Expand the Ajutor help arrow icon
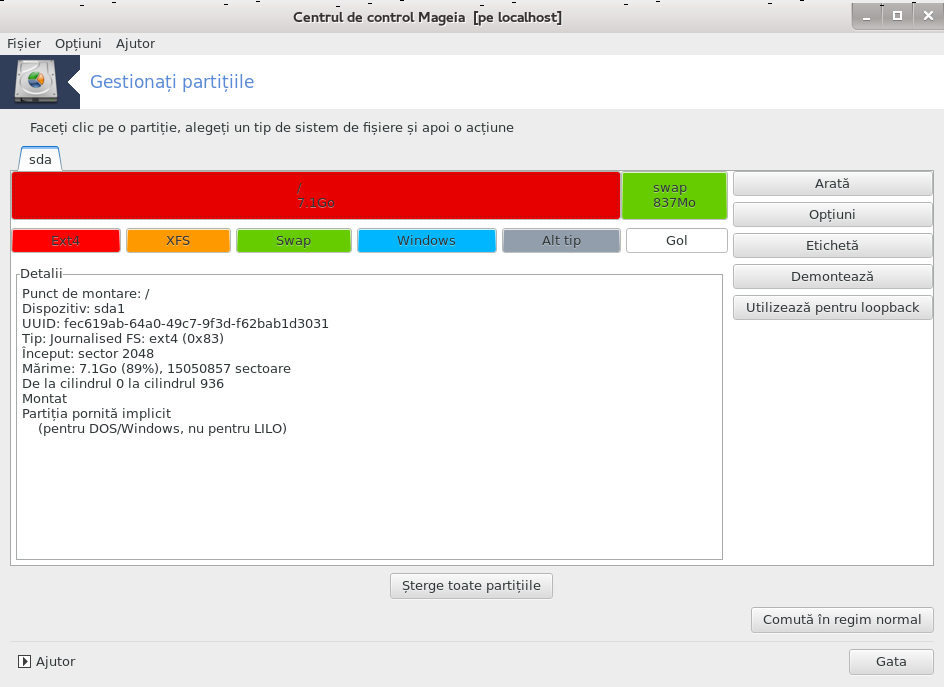The image size is (944, 687). point(24,662)
